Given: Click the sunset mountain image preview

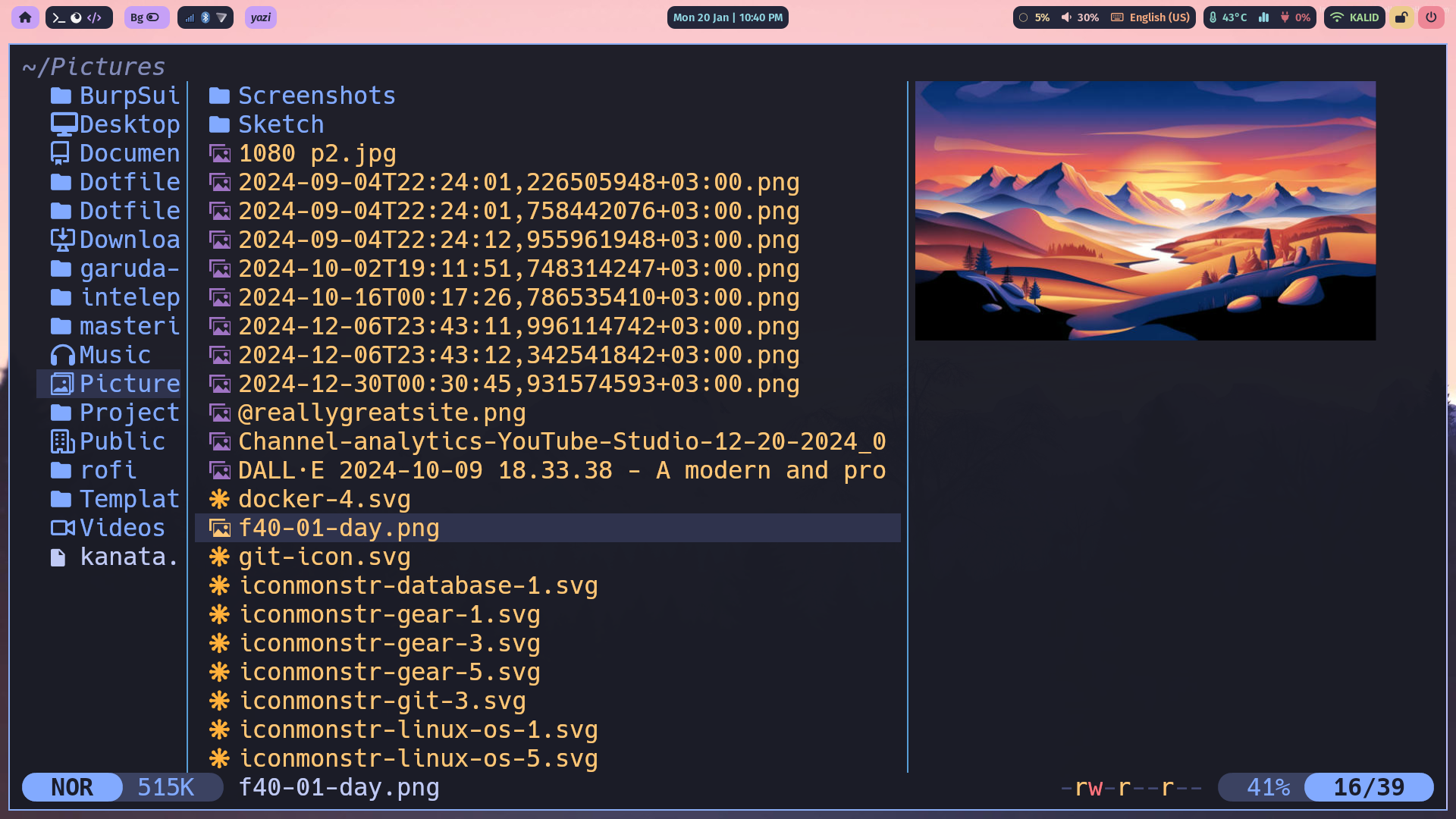Looking at the screenshot, I should [1144, 211].
